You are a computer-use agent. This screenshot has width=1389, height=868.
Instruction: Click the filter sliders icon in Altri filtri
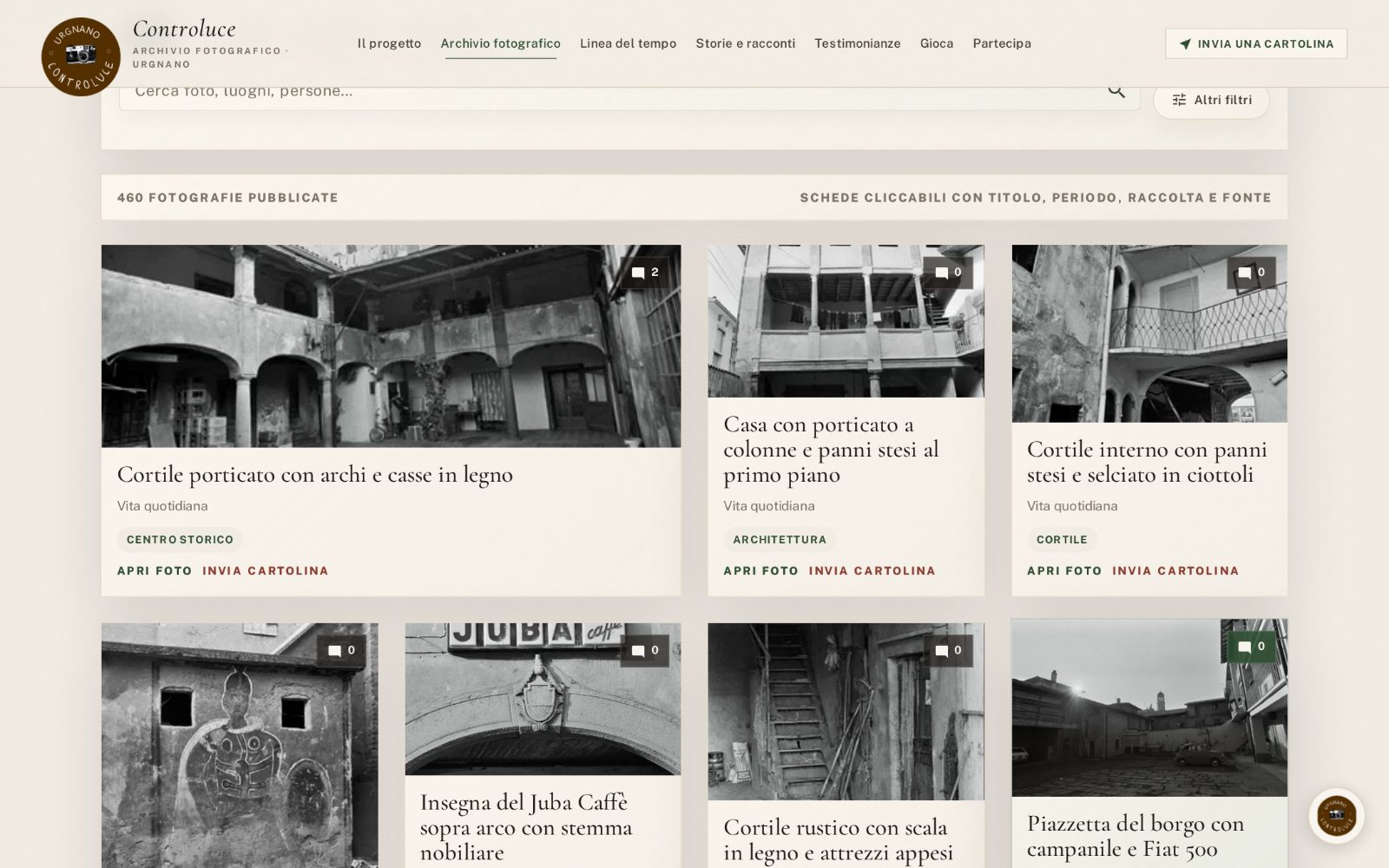[x=1179, y=100]
